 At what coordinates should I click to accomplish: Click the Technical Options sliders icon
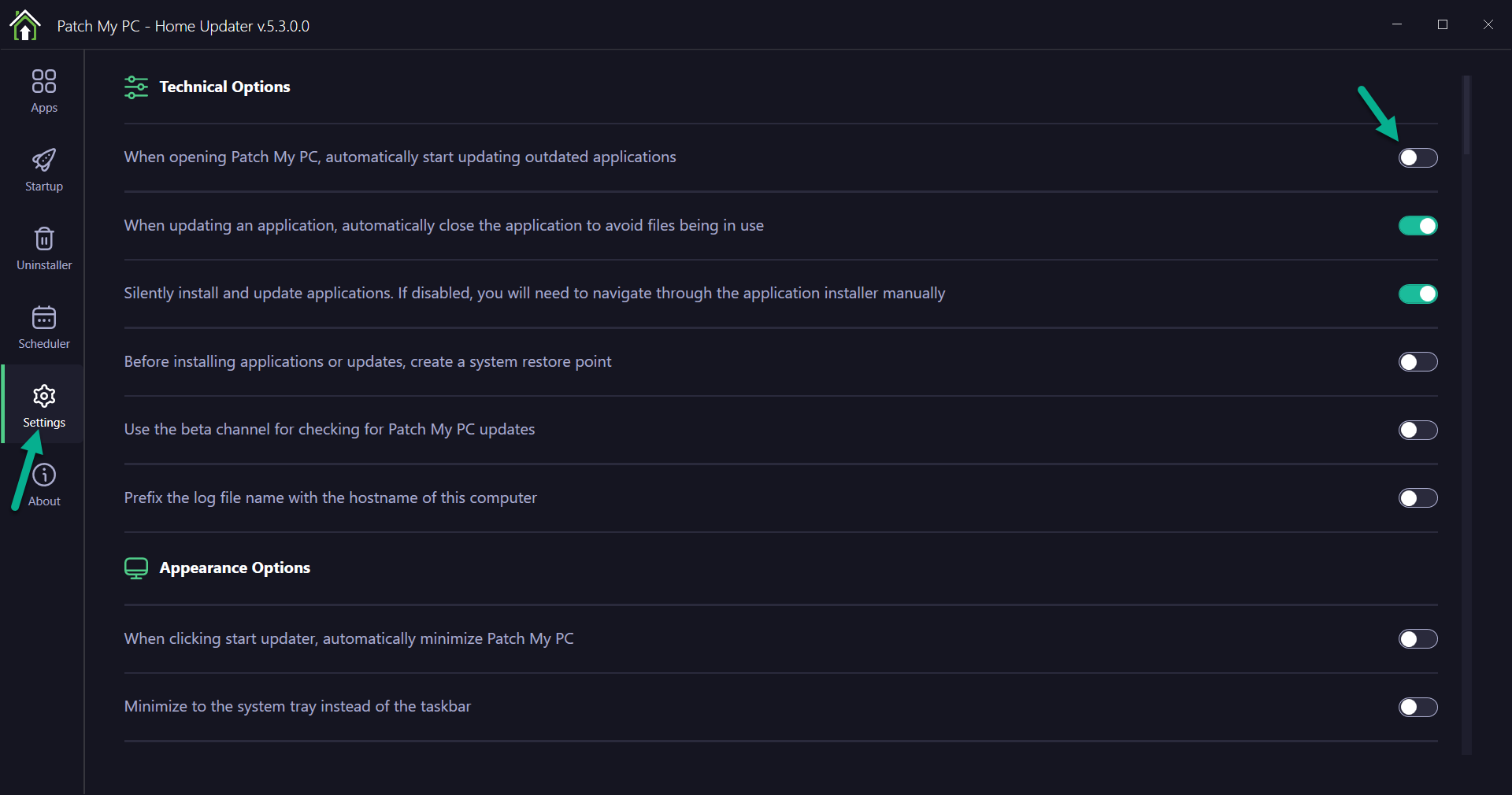(136, 87)
